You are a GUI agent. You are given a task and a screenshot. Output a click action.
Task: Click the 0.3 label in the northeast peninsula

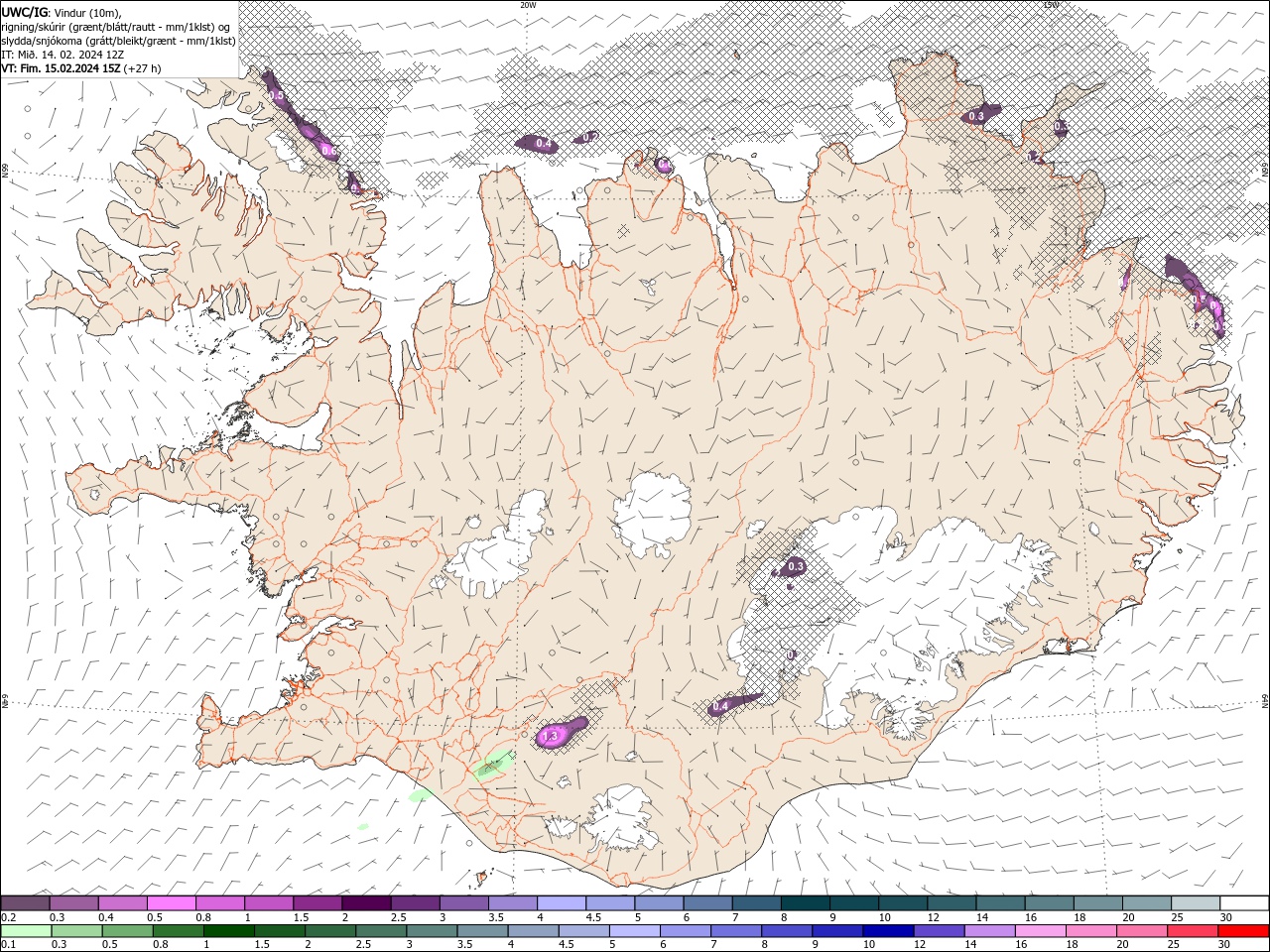(x=976, y=116)
